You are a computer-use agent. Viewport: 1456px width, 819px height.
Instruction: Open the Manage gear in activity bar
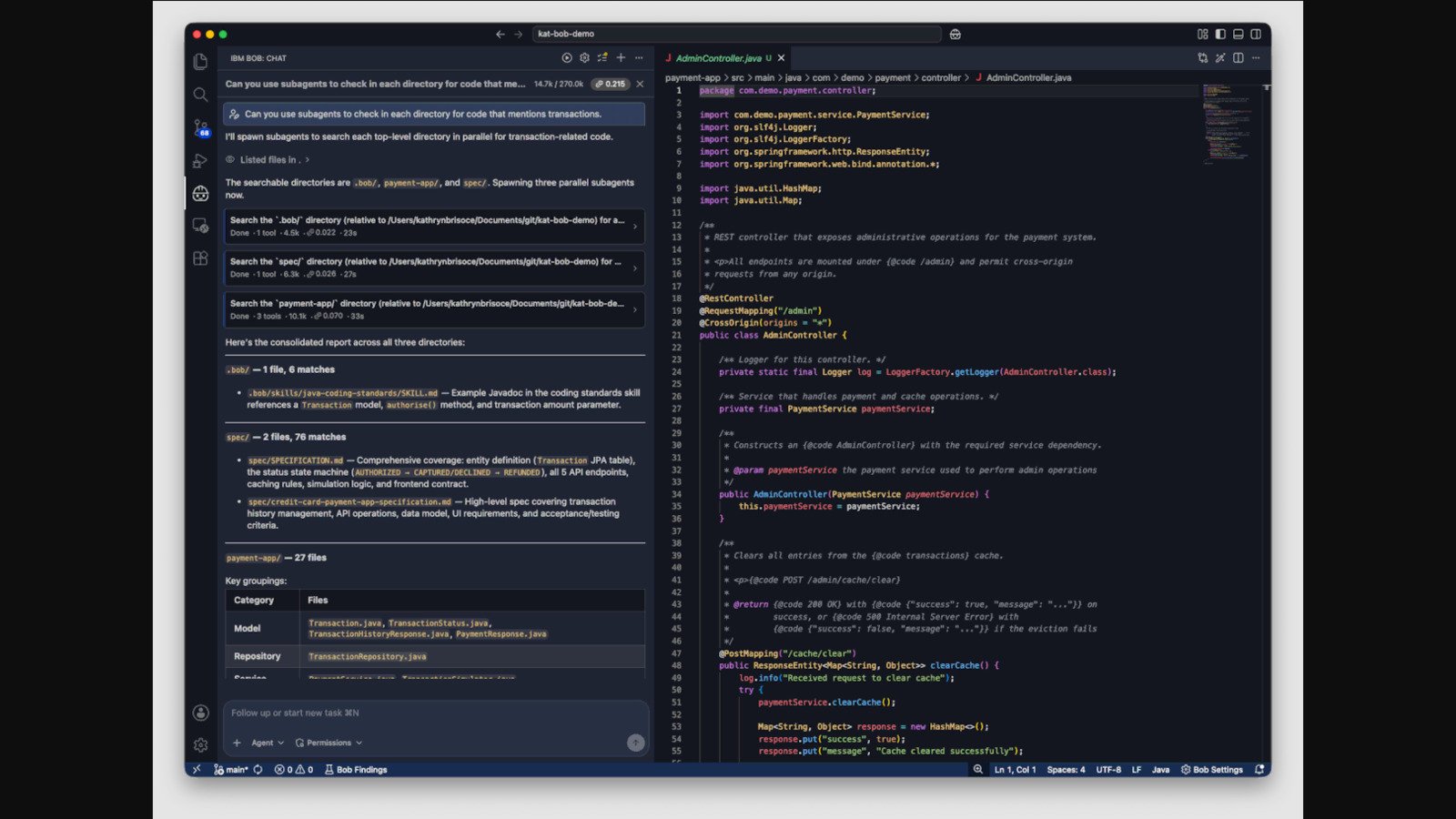[x=200, y=744]
